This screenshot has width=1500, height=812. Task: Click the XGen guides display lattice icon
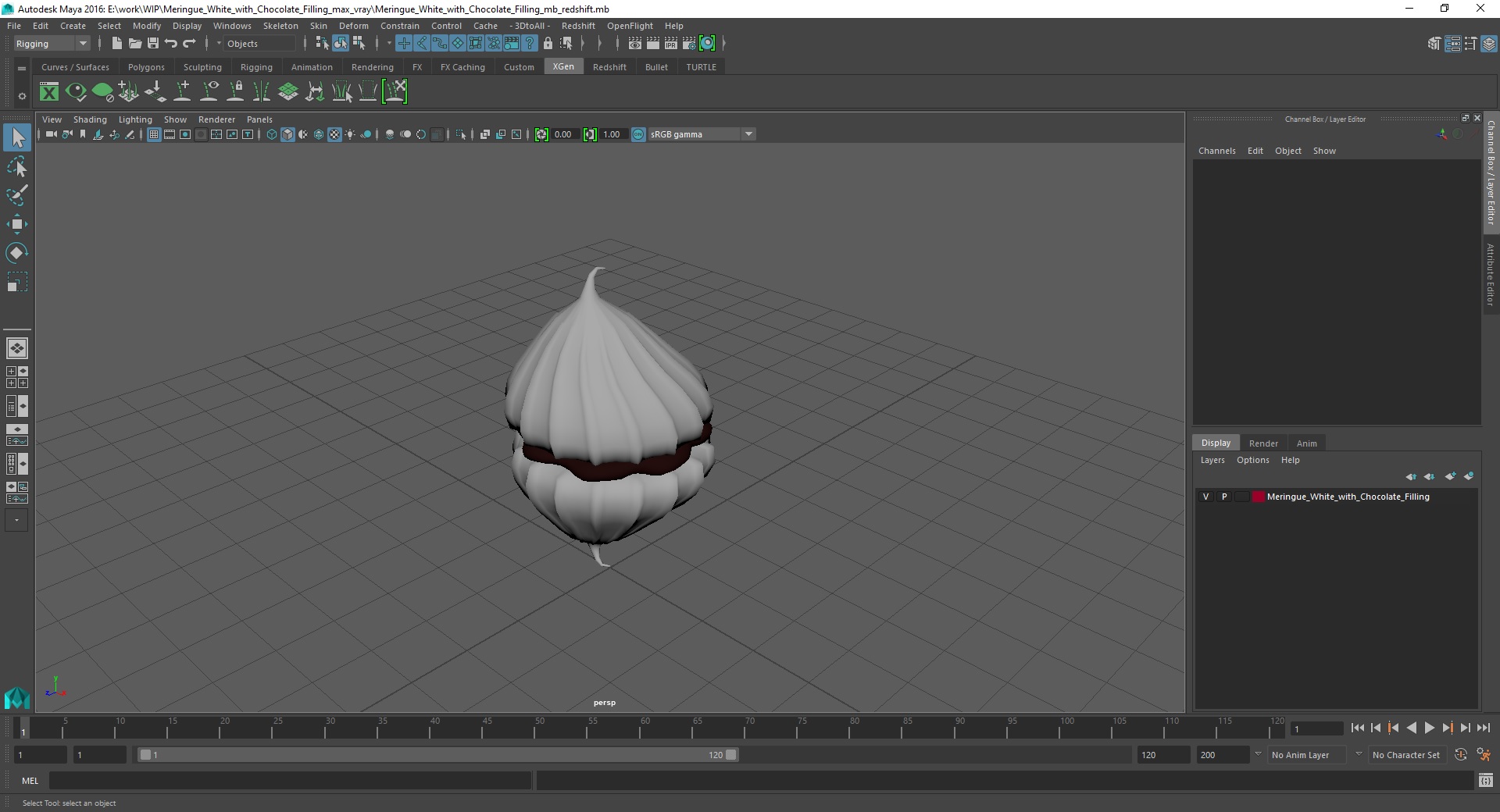click(288, 92)
